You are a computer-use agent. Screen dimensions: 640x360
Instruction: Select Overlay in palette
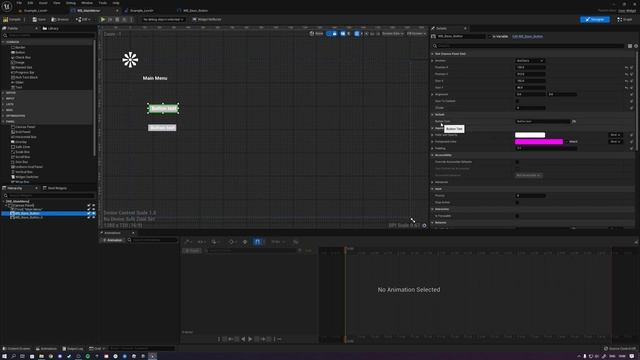tap(20, 142)
